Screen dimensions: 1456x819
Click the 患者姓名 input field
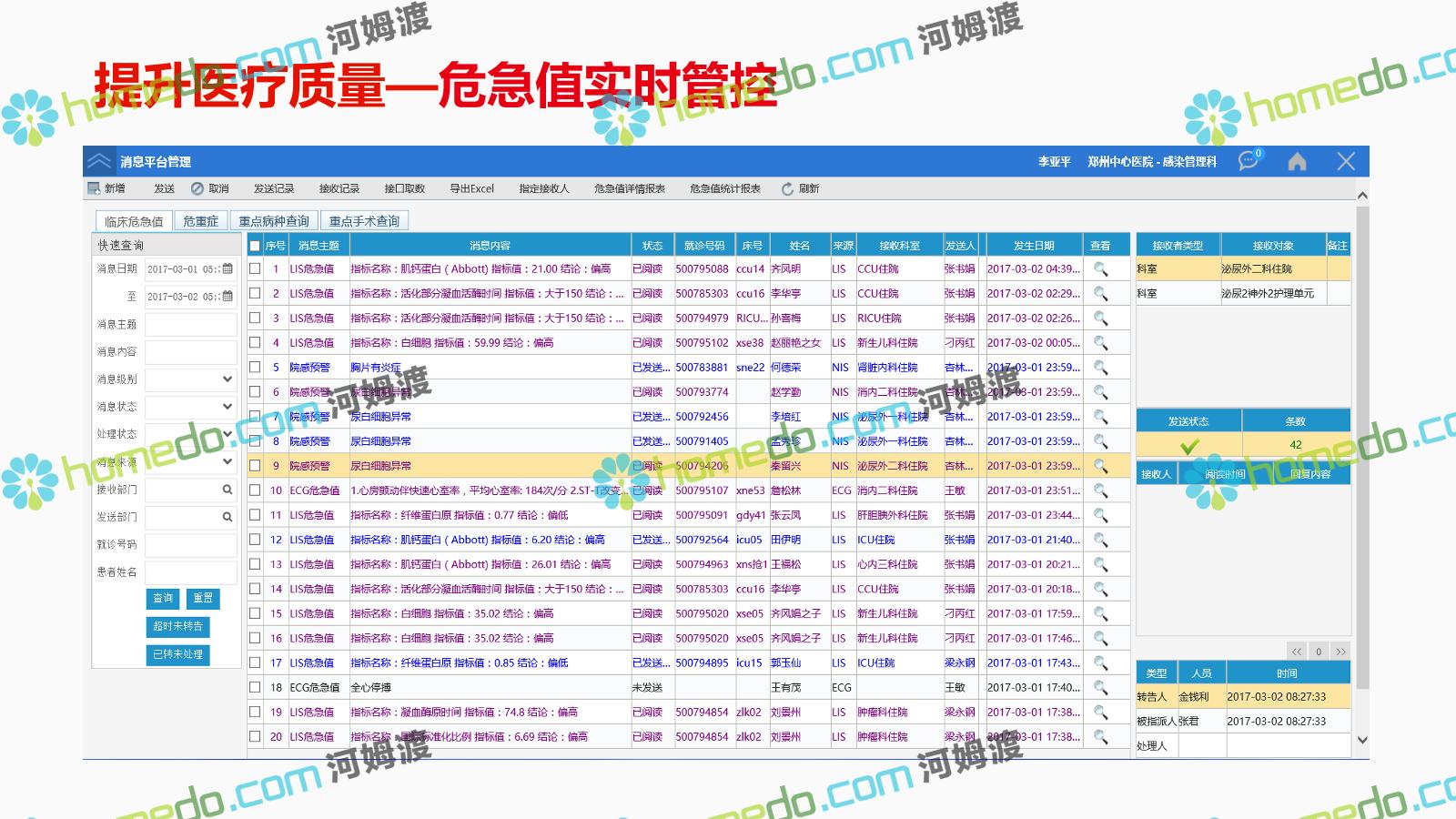(190, 572)
